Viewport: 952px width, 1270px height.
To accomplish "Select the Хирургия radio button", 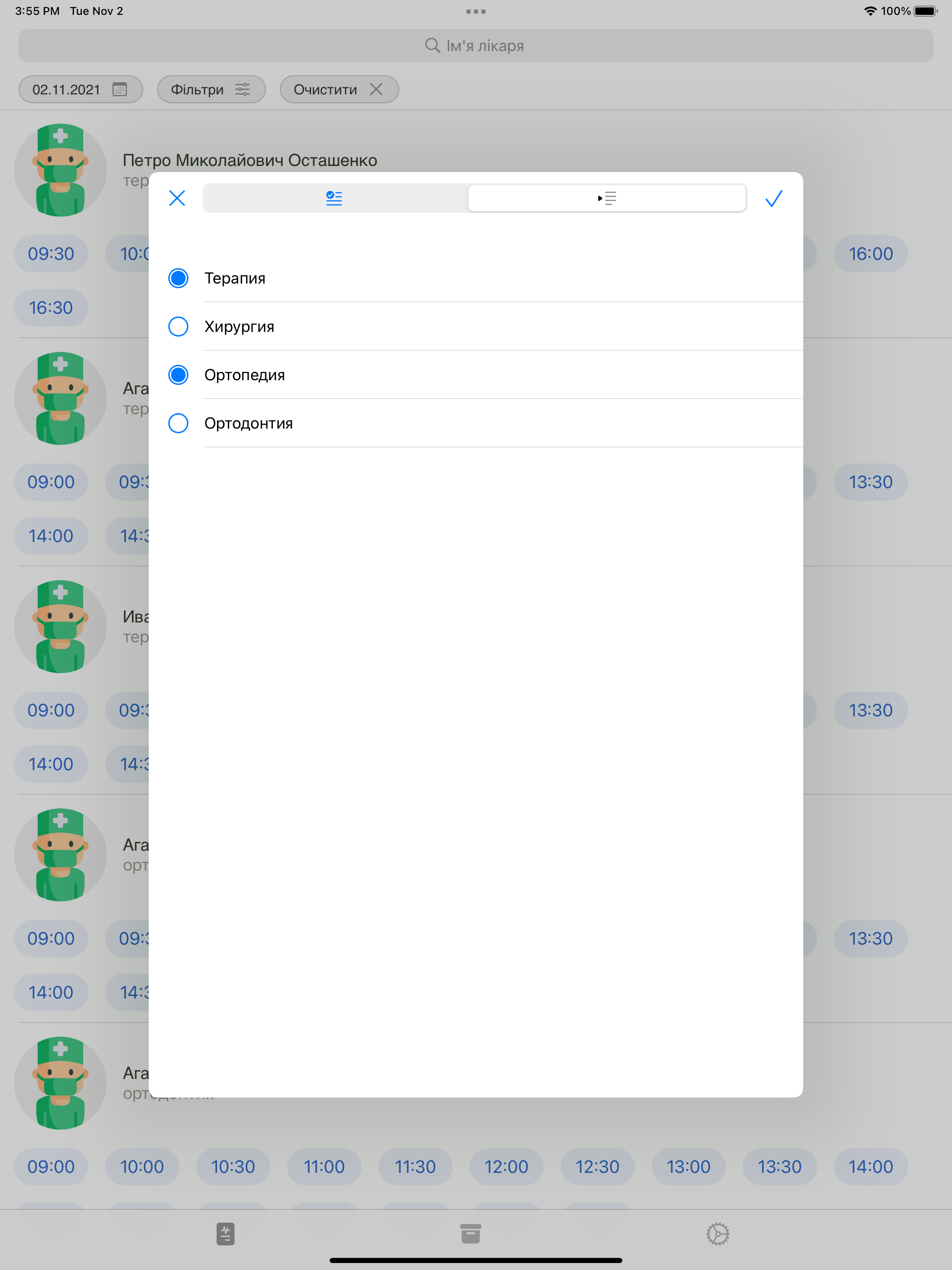I will (x=178, y=326).
